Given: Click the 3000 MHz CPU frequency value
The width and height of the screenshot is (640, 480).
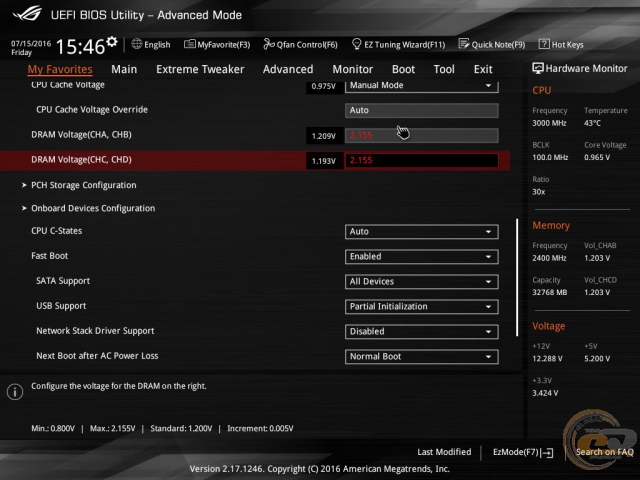Looking at the screenshot, I should coord(549,123).
